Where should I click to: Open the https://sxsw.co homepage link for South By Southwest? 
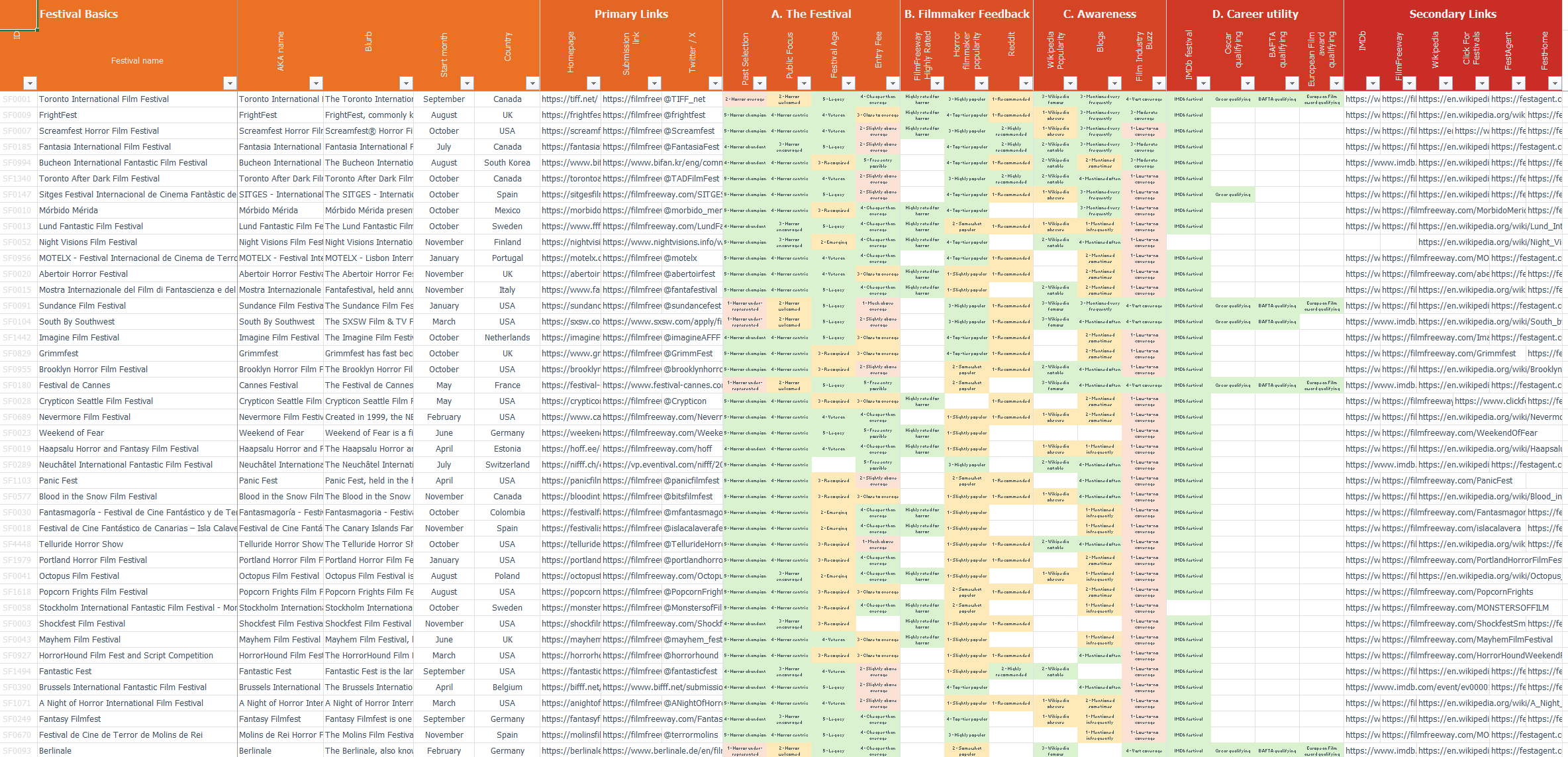pyautogui.click(x=570, y=322)
